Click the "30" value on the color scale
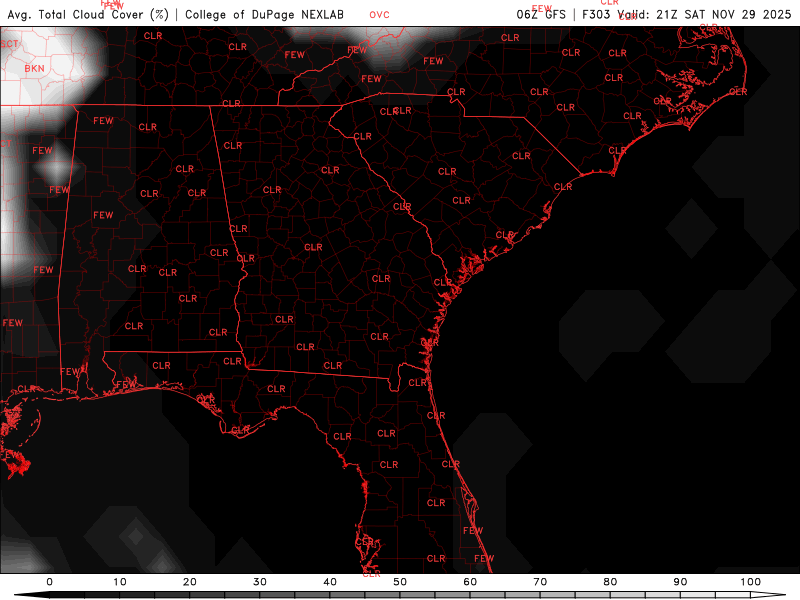800x600 pixels. point(260,582)
